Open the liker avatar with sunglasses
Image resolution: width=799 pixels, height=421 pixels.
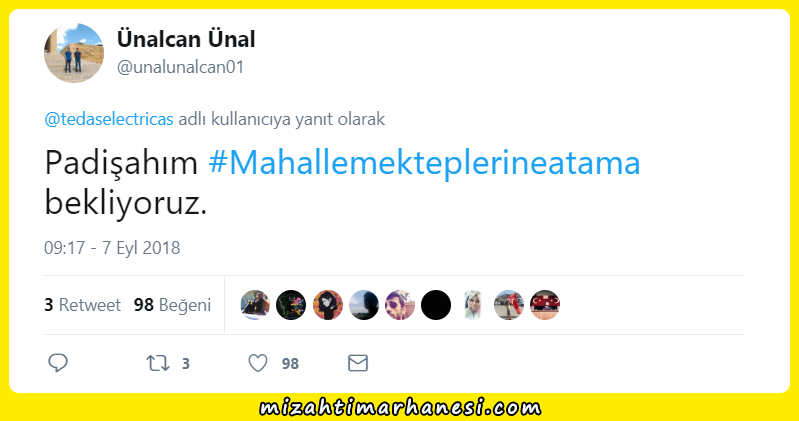coord(400,305)
